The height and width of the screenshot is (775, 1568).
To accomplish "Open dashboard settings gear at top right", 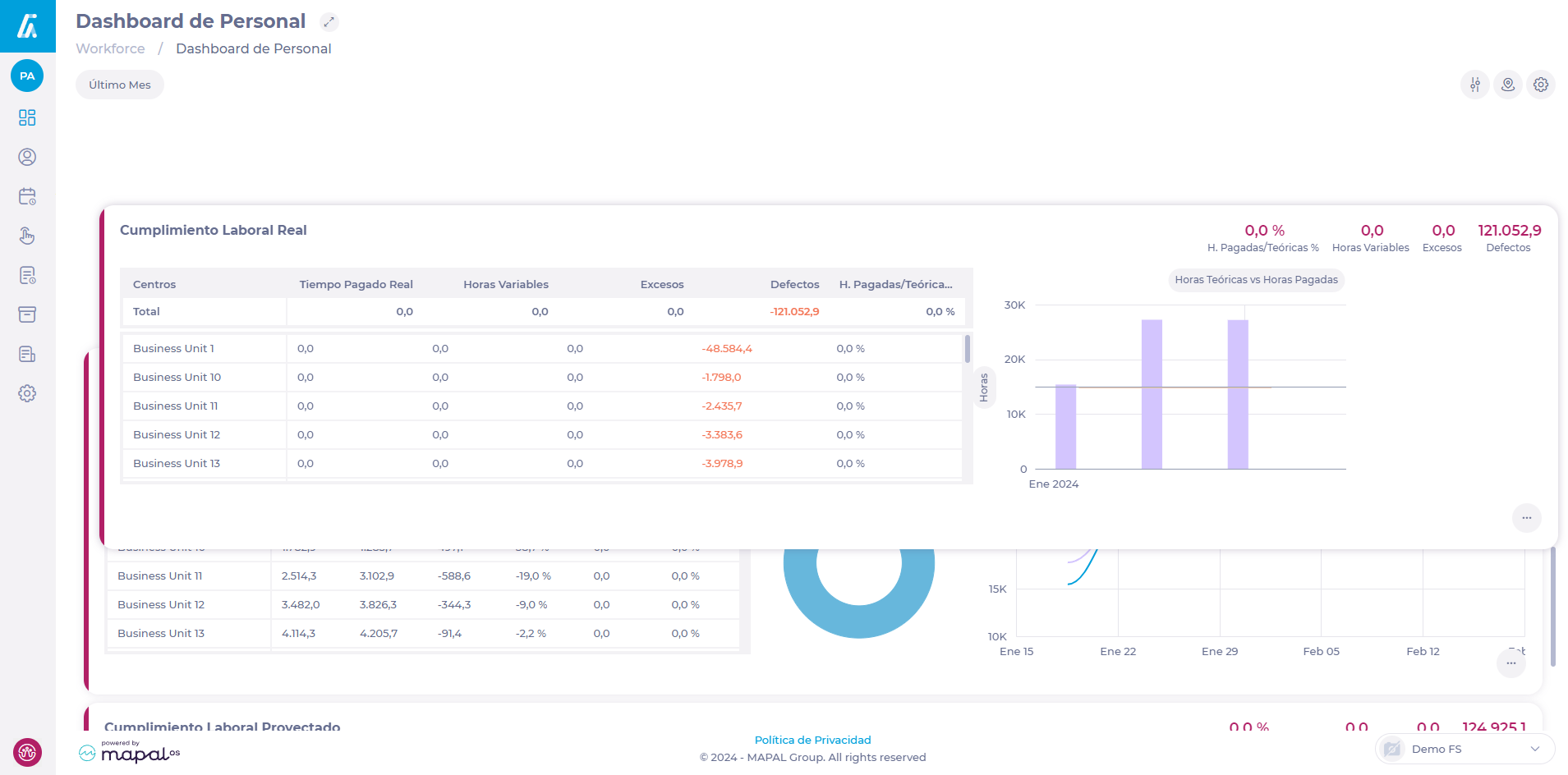I will click(1540, 85).
